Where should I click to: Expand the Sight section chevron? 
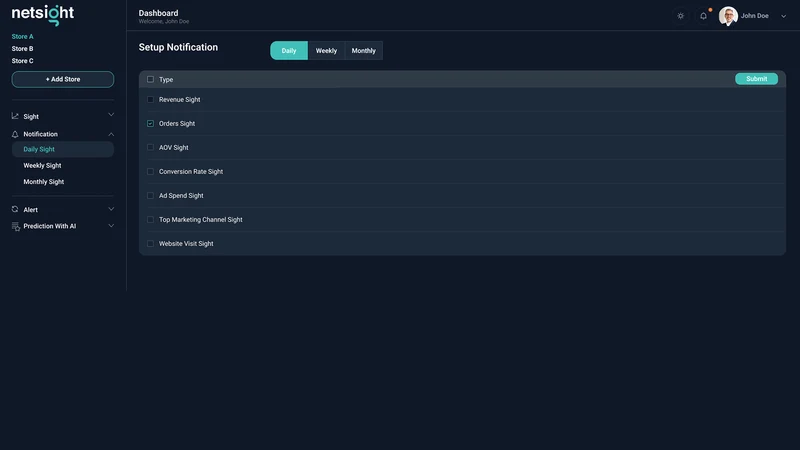111,115
